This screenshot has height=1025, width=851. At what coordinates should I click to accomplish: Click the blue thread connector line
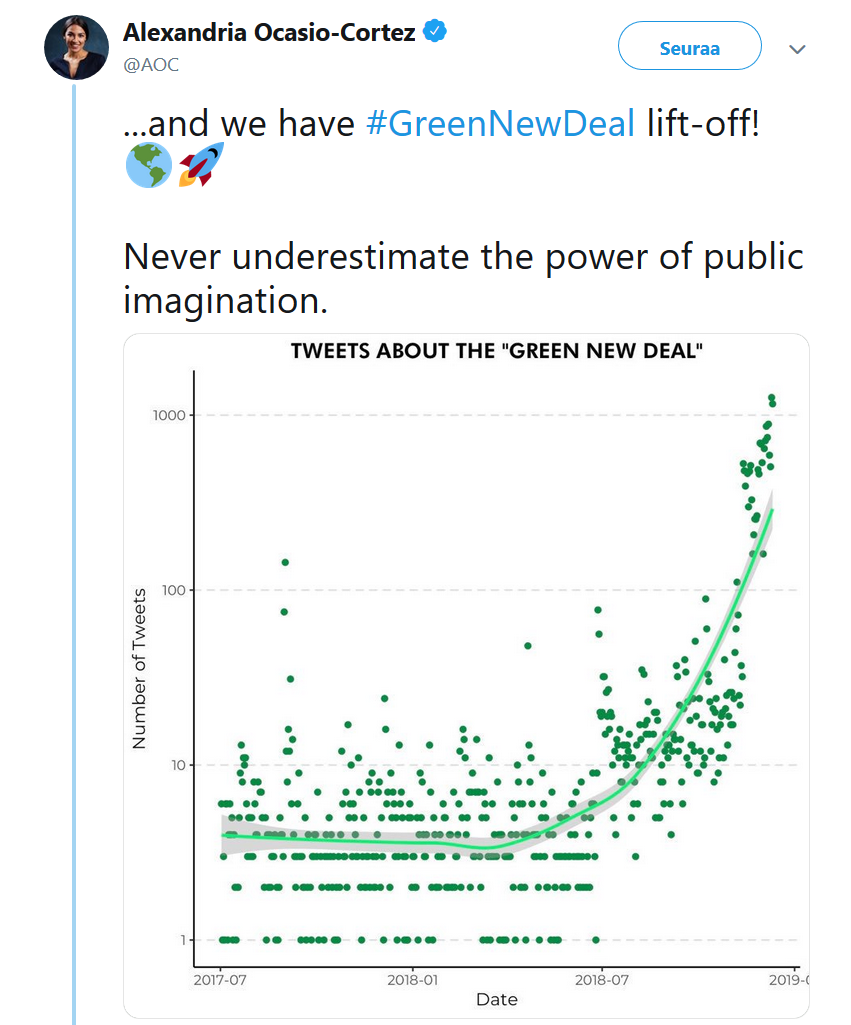pyautogui.click(x=74, y=554)
